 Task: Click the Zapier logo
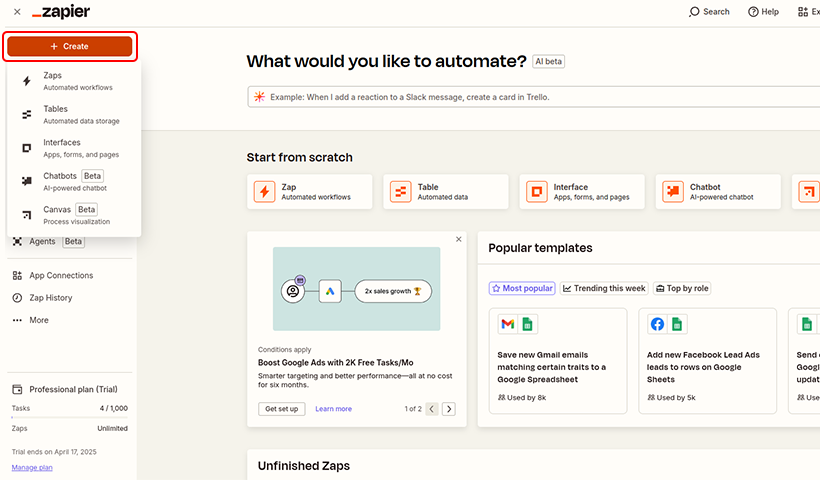pos(61,12)
